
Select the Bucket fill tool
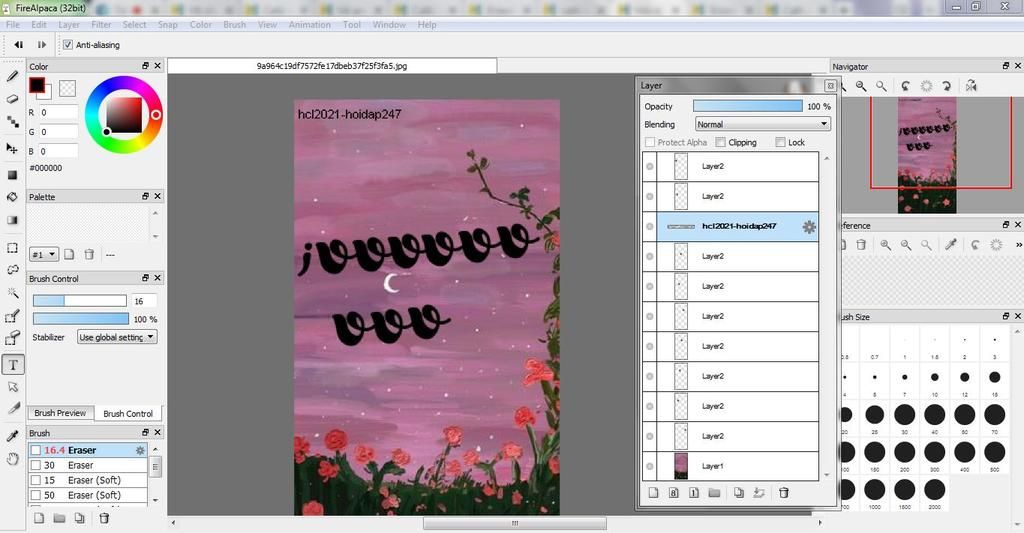(12, 197)
